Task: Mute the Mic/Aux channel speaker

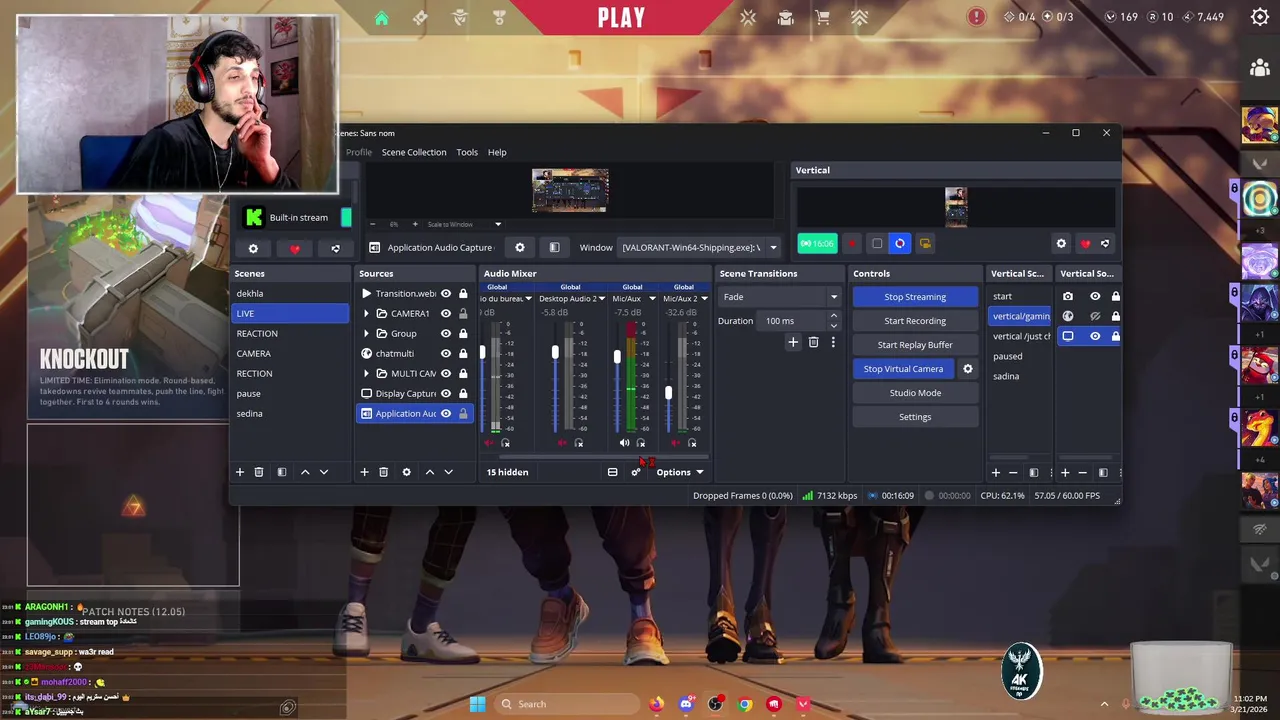Action: click(624, 443)
